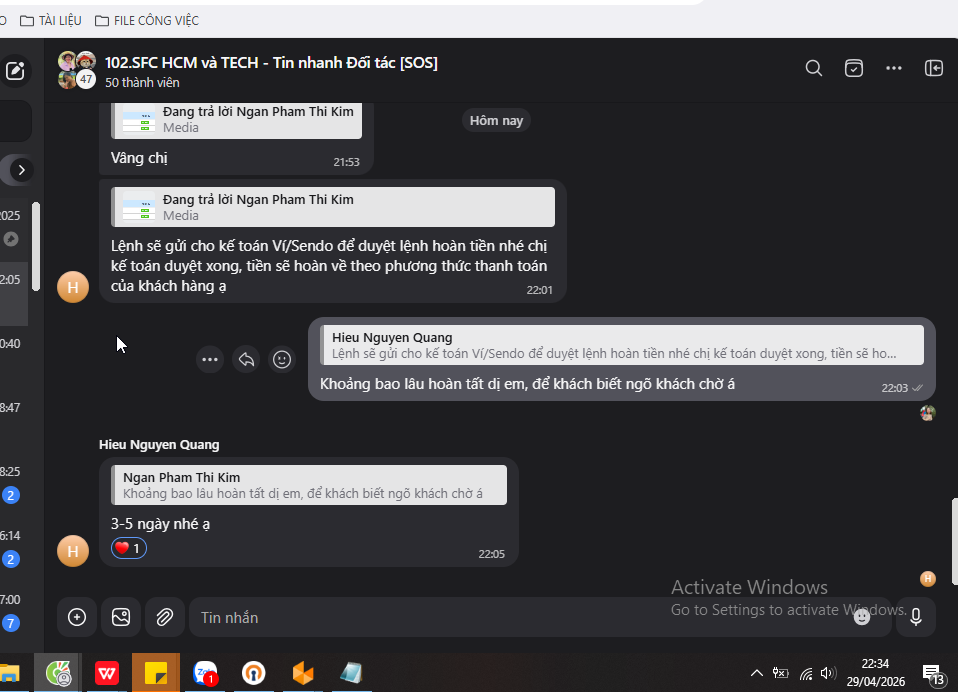
Task: Open the Cốc Cốc browser taskbar icon
Action: 58,673
